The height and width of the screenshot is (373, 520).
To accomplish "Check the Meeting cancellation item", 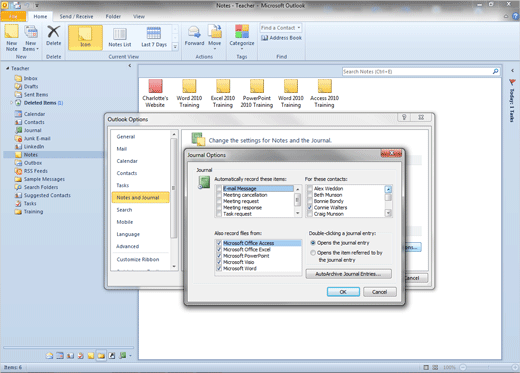I will pos(219,195).
